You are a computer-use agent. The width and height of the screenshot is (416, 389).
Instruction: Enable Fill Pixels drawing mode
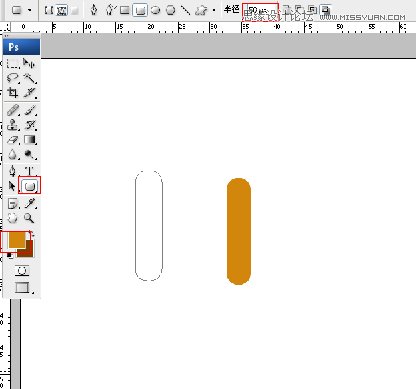[x=74, y=10]
